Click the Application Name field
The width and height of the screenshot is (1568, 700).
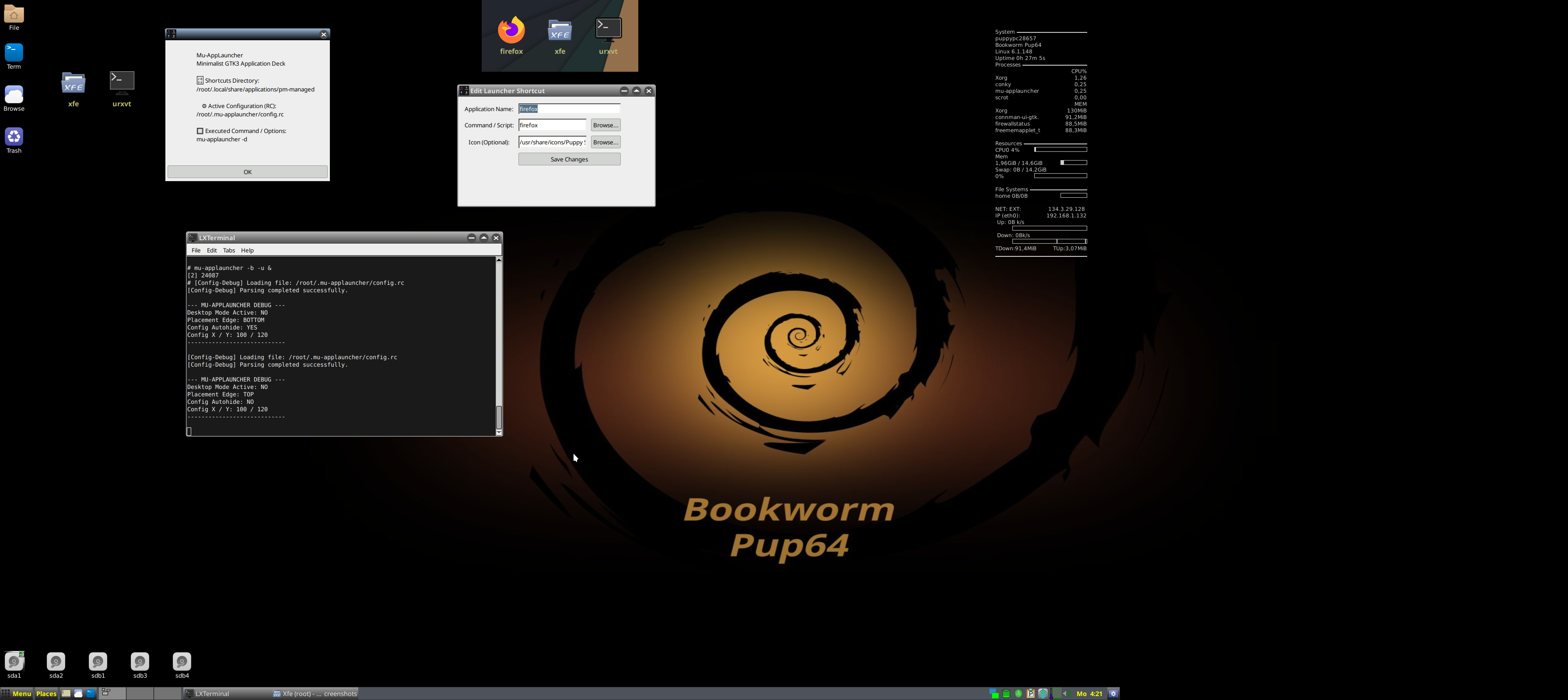tap(569, 108)
